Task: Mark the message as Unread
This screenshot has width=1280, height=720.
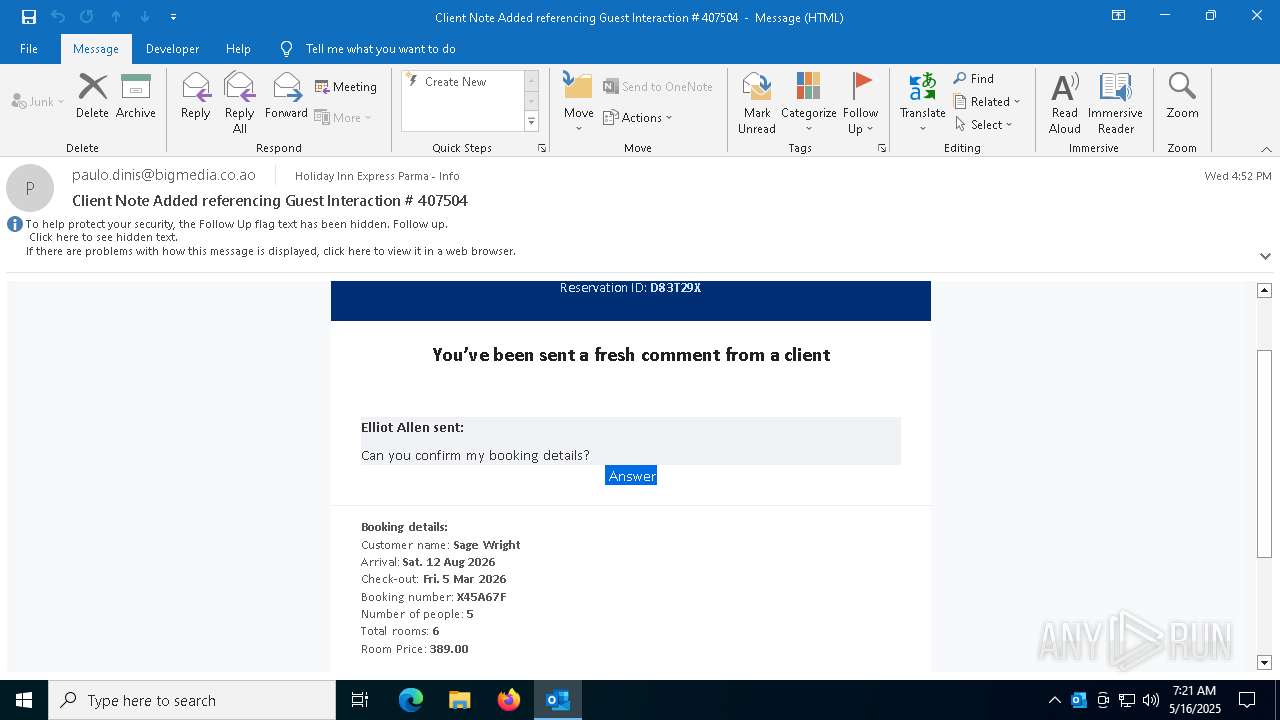Action: click(x=757, y=103)
